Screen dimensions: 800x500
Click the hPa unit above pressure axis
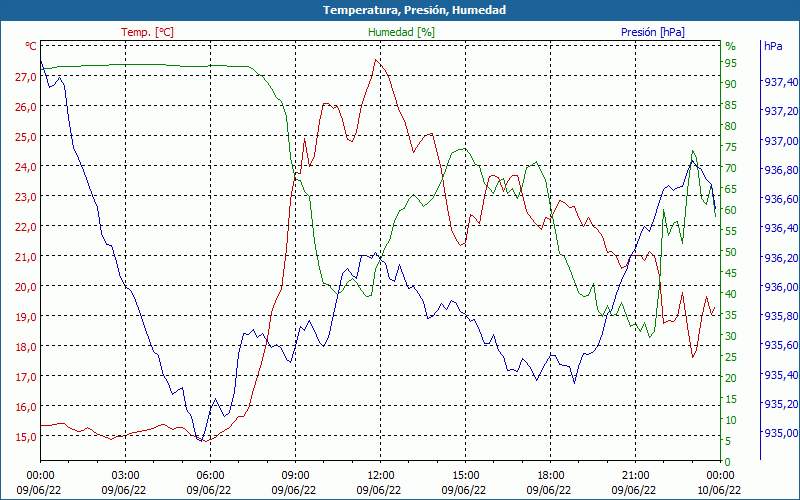click(773, 46)
